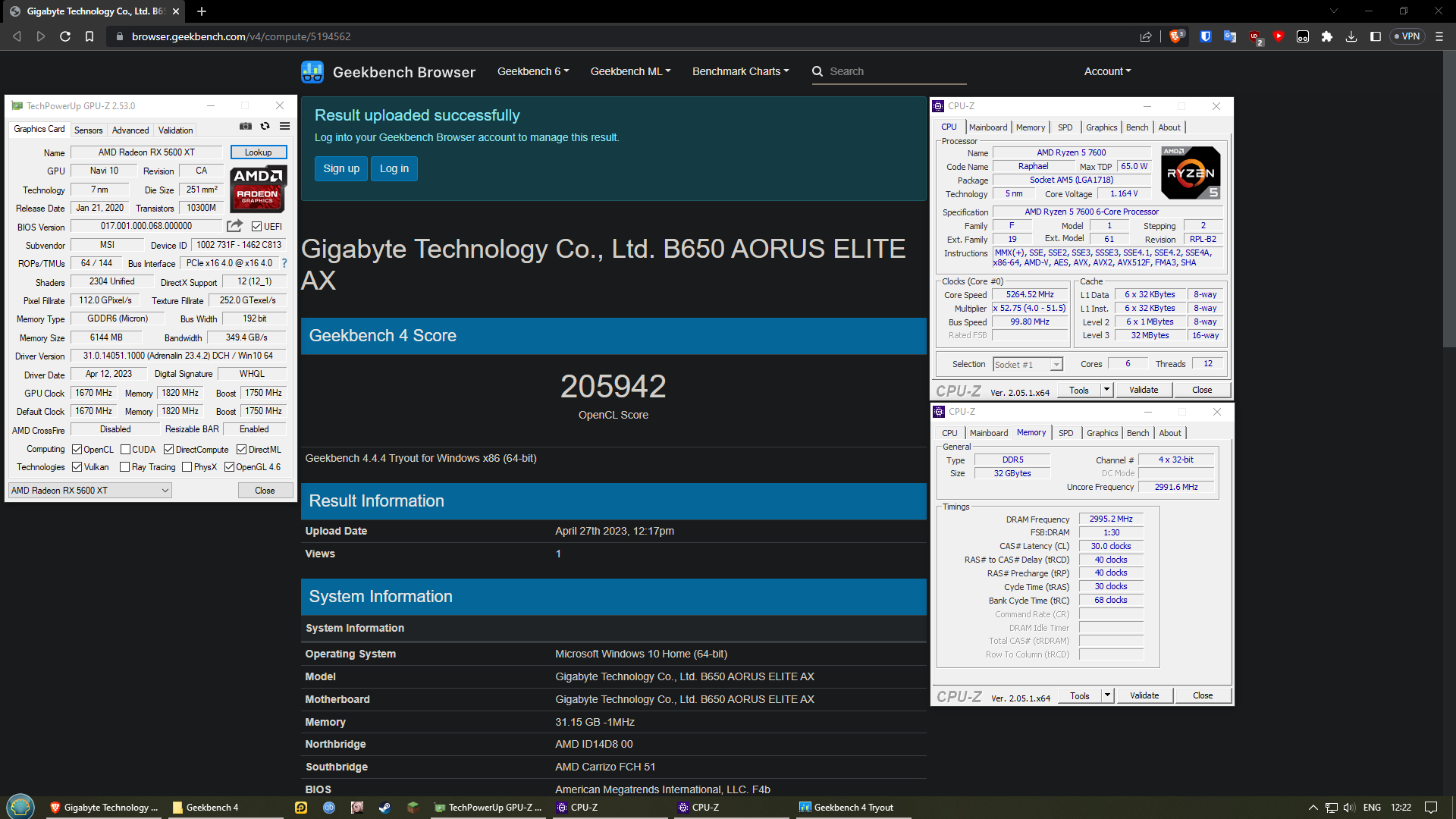Screen dimensions: 1456x819
Task: Click Validate in the upper CPU-Z window
Action: click(1144, 390)
